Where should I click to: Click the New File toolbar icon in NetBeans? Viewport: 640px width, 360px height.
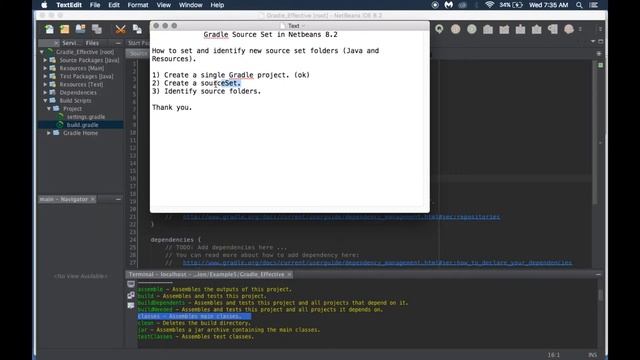point(49,29)
